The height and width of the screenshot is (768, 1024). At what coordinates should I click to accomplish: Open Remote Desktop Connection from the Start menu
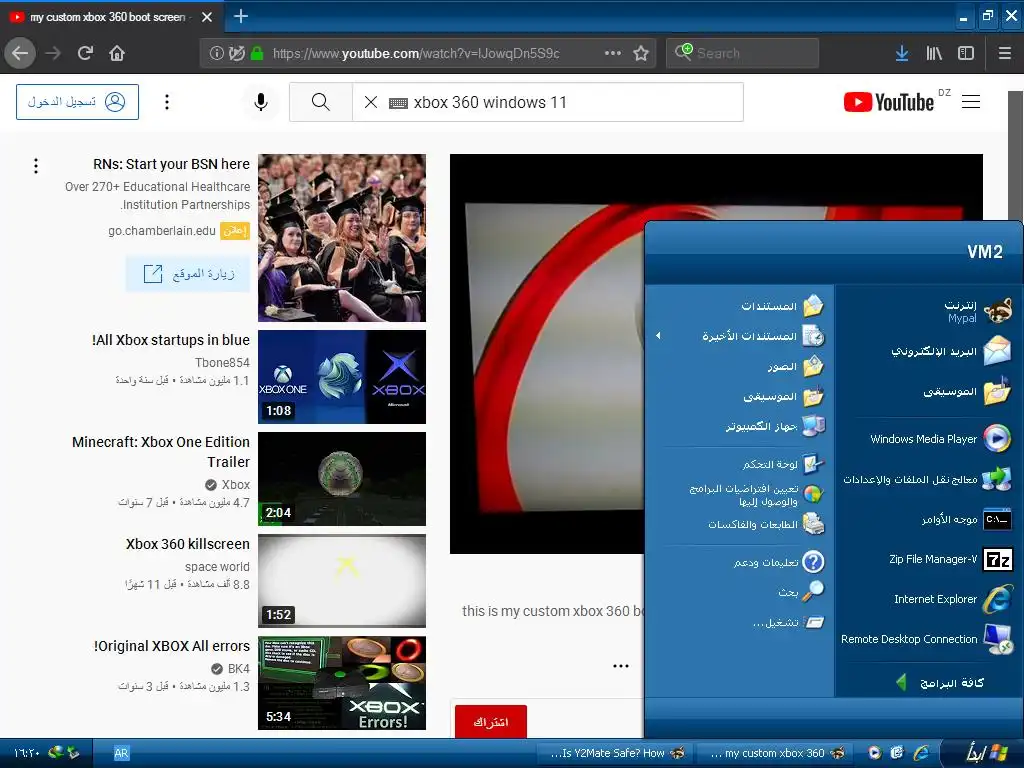pyautogui.click(x=927, y=639)
